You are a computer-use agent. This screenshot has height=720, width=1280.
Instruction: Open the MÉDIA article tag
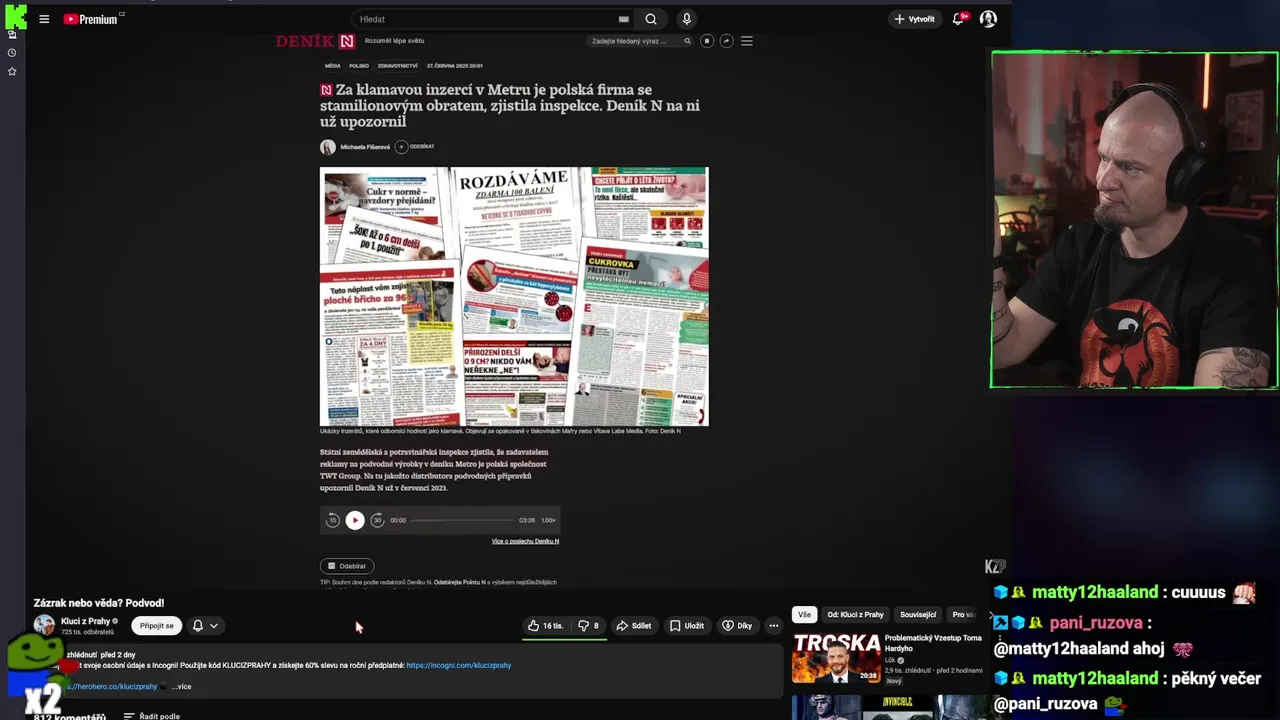pyautogui.click(x=332, y=66)
